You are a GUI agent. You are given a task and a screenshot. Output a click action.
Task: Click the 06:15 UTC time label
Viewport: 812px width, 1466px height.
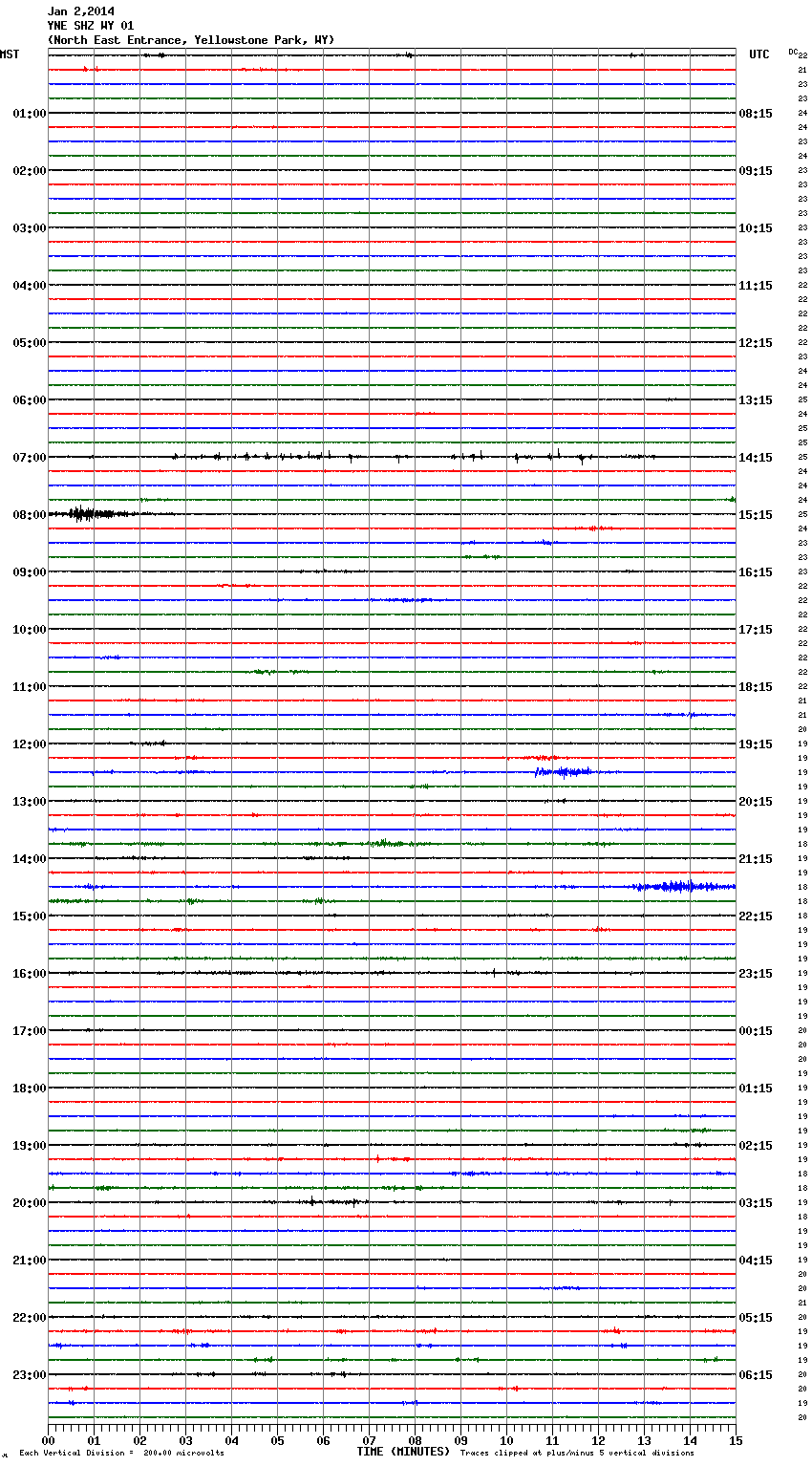tap(756, 1375)
